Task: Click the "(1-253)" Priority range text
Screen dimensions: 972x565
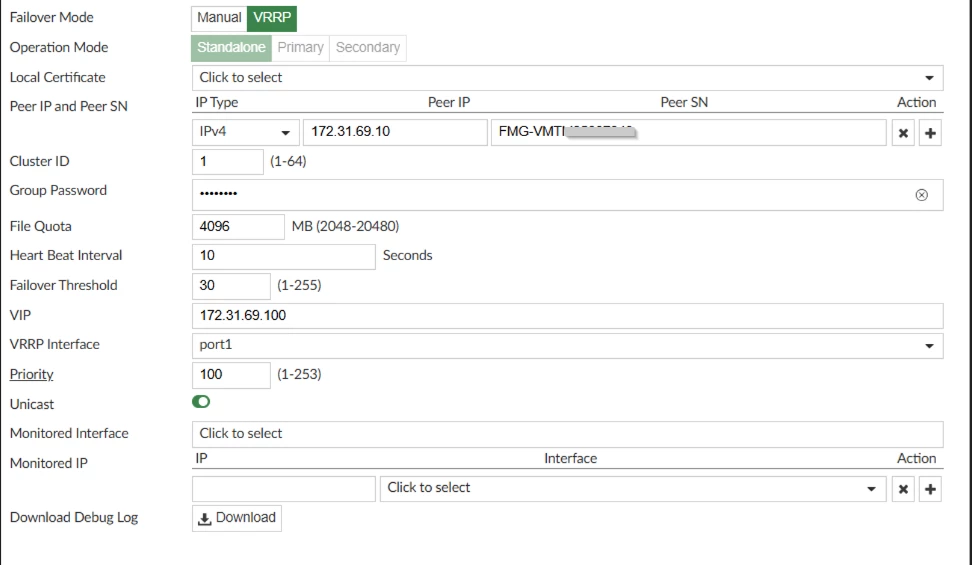Action: pyautogui.click(x=299, y=375)
